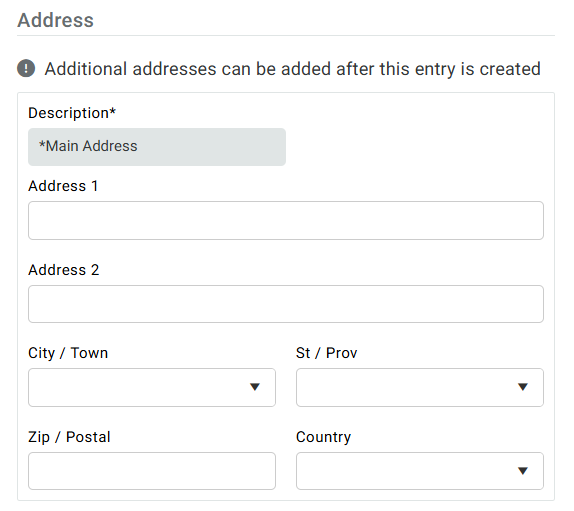Click the Additional addresses notice text
Image resolution: width=574 pixels, height=511 pixels.
(x=292, y=69)
